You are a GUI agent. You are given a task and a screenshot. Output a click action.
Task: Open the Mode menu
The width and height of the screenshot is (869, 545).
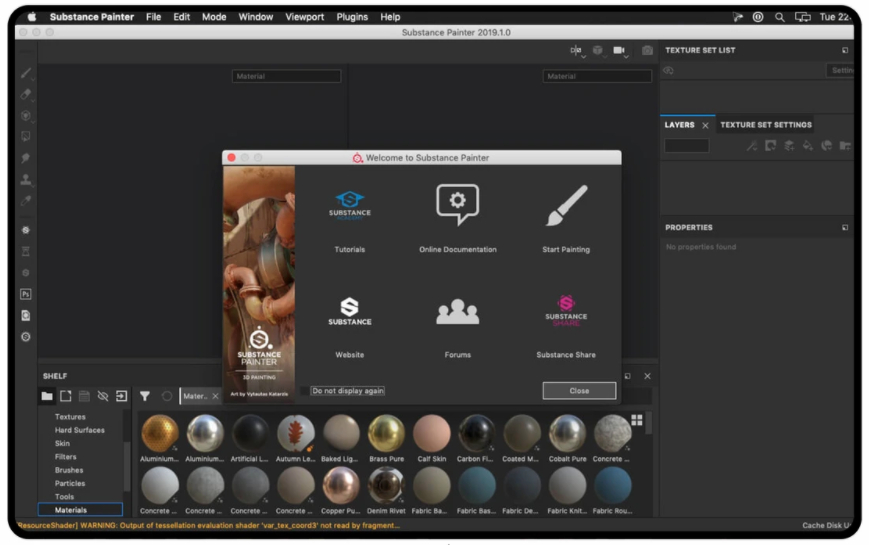tap(214, 17)
